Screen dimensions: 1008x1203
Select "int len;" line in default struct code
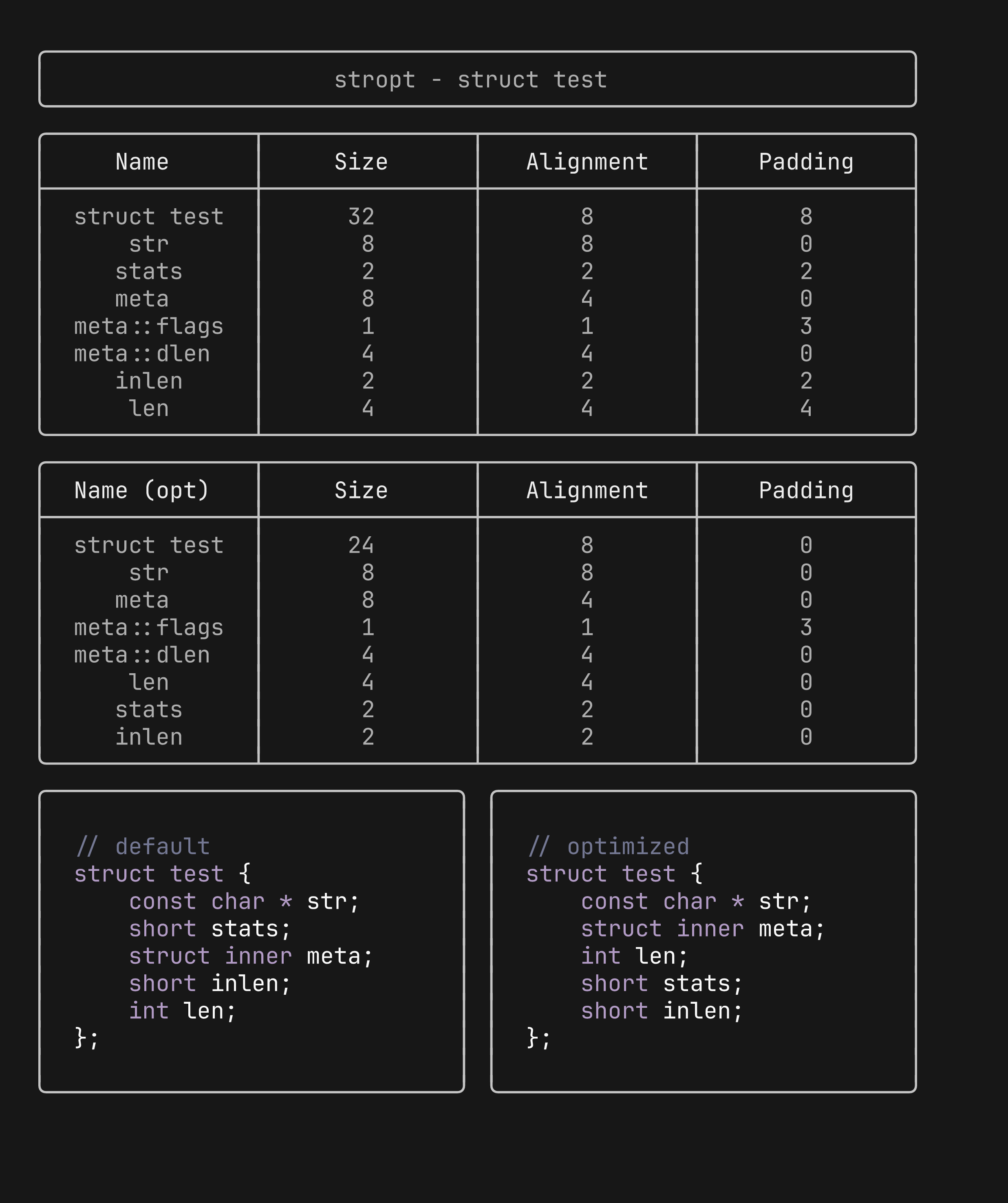[182, 1011]
